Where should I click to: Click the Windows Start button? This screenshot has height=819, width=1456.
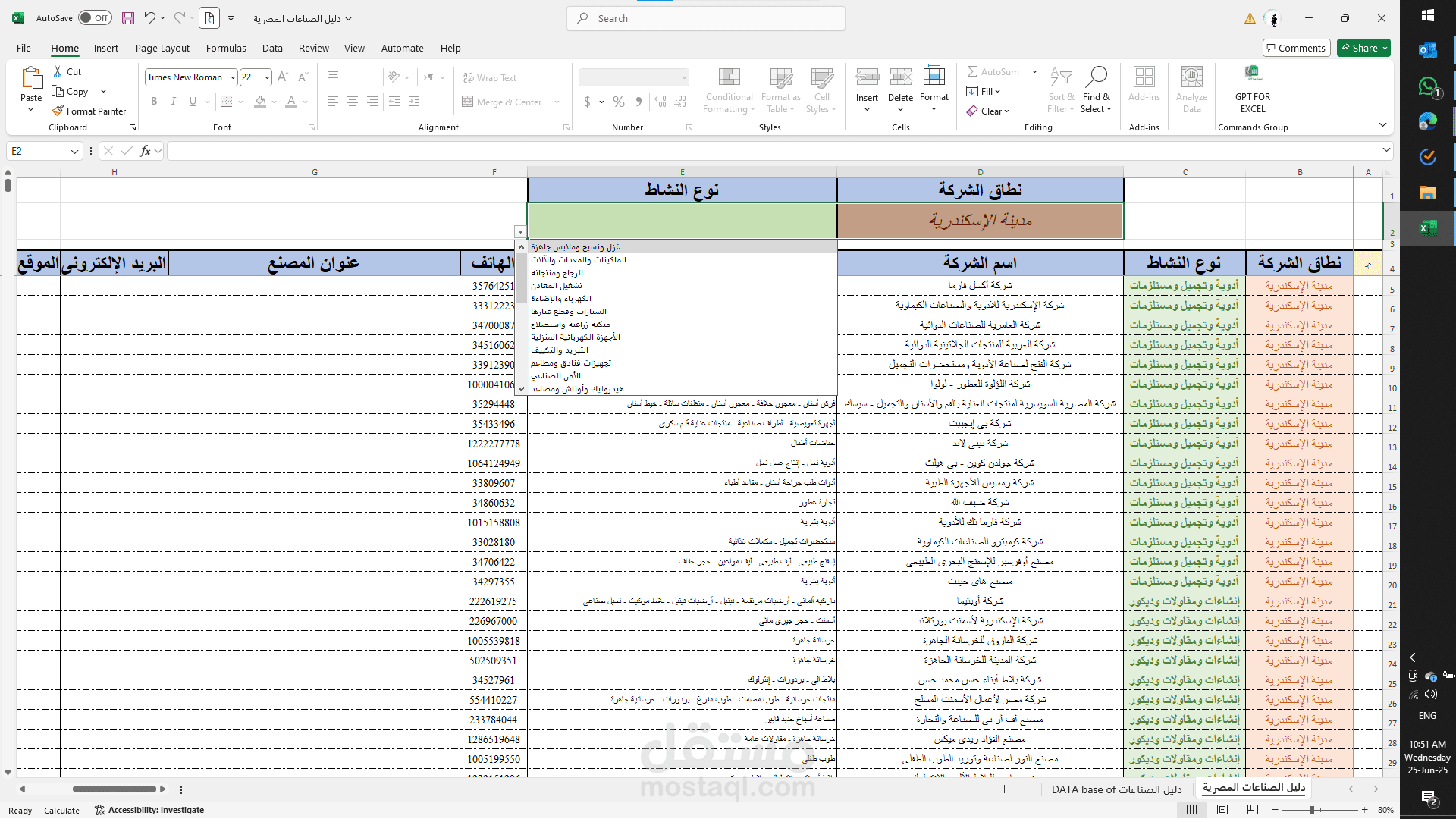tap(1428, 15)
